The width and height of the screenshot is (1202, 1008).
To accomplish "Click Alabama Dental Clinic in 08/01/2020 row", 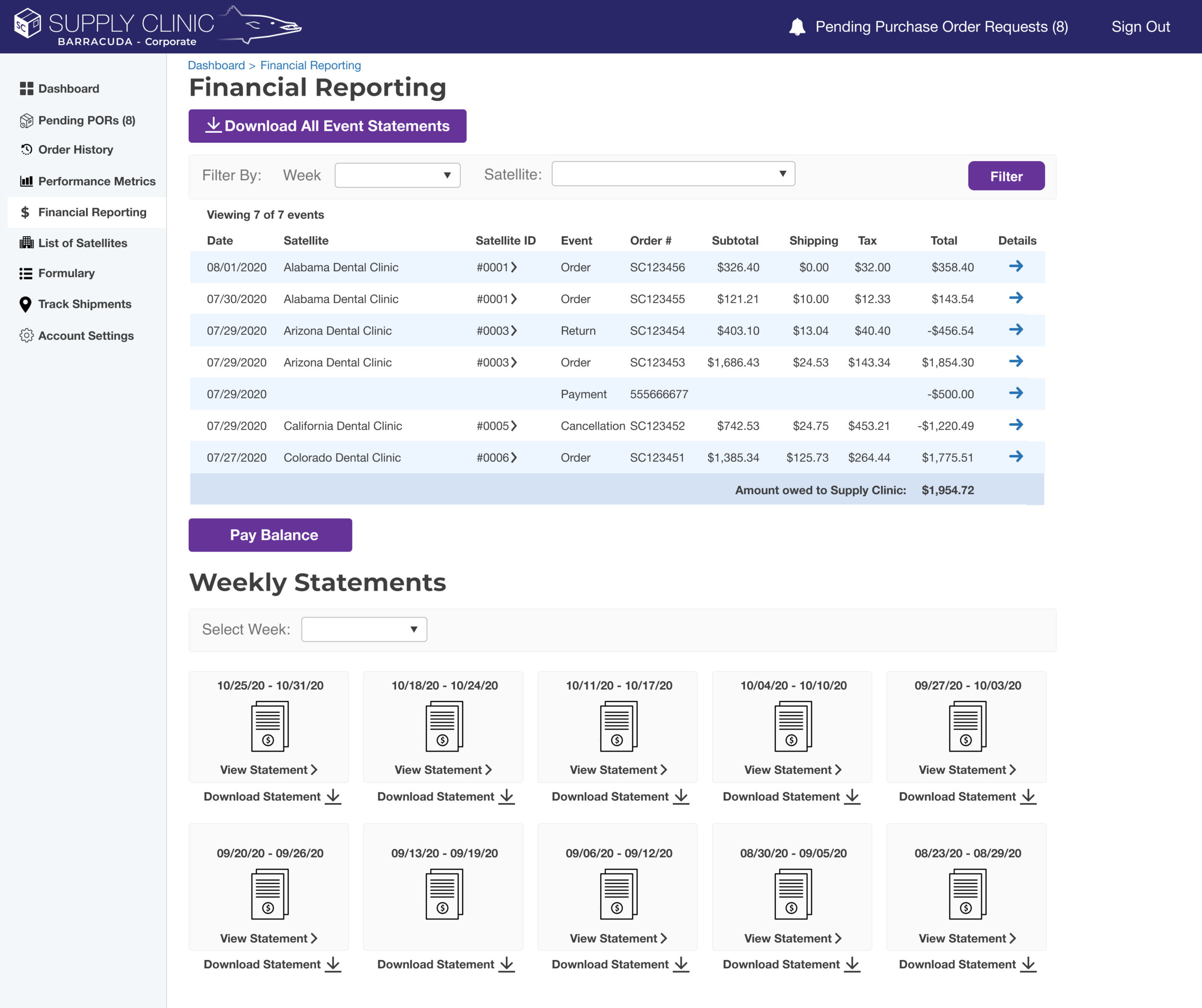I will 341,267.
